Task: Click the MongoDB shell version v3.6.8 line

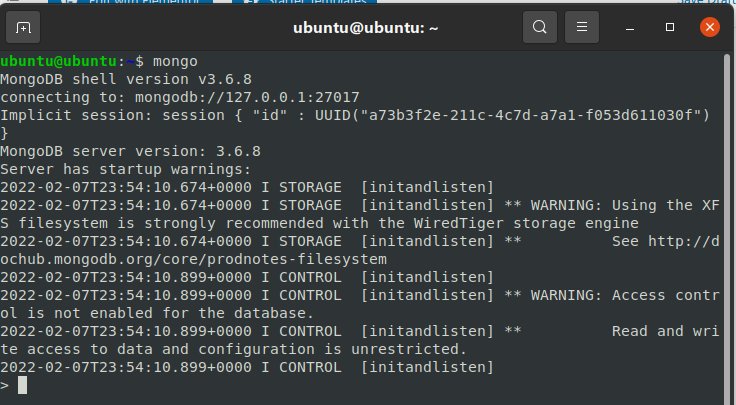Action: click(x=126, y=79)
